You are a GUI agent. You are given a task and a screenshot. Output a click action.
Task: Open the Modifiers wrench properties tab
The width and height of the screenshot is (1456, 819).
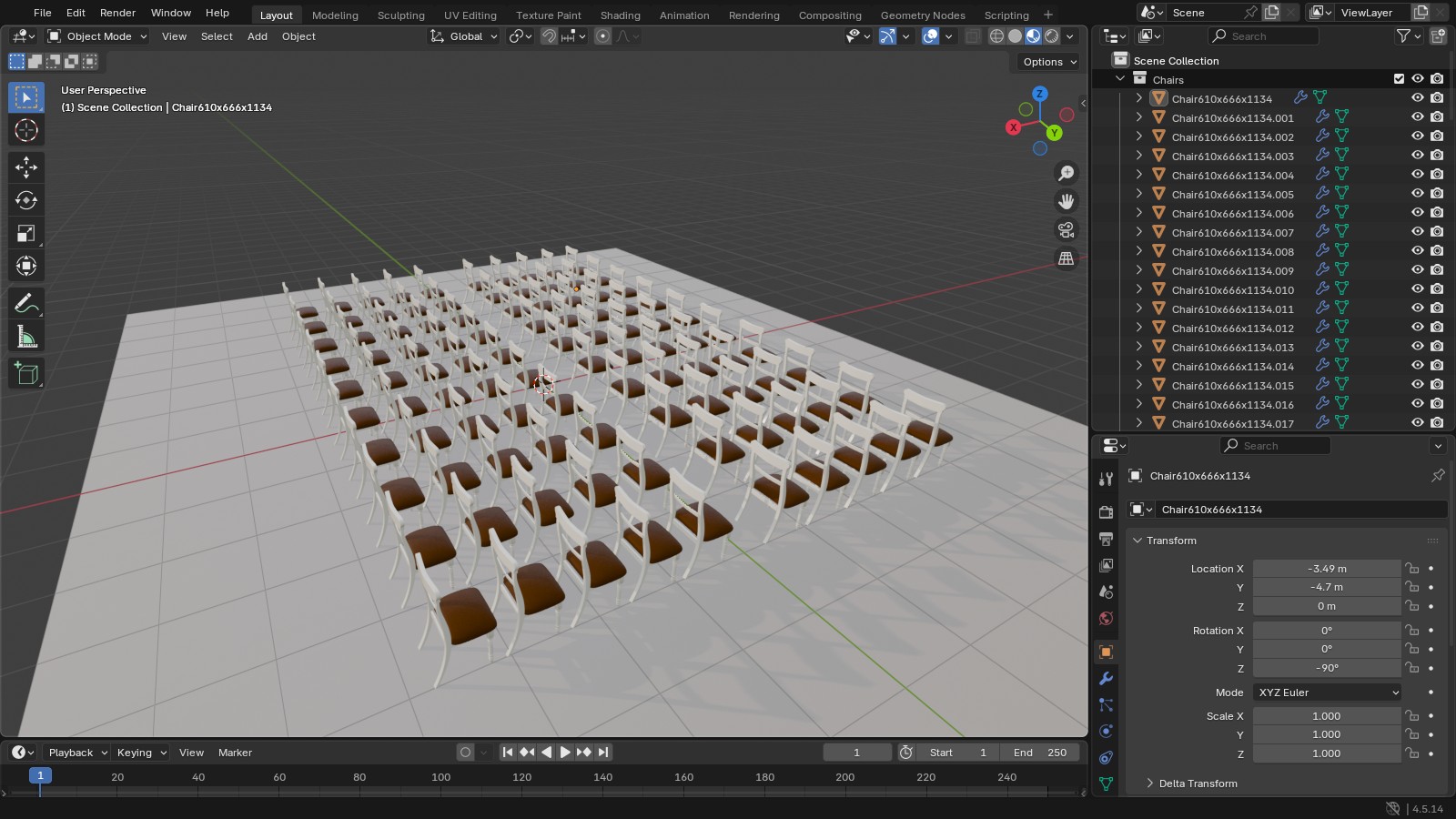coord(1107,679)
